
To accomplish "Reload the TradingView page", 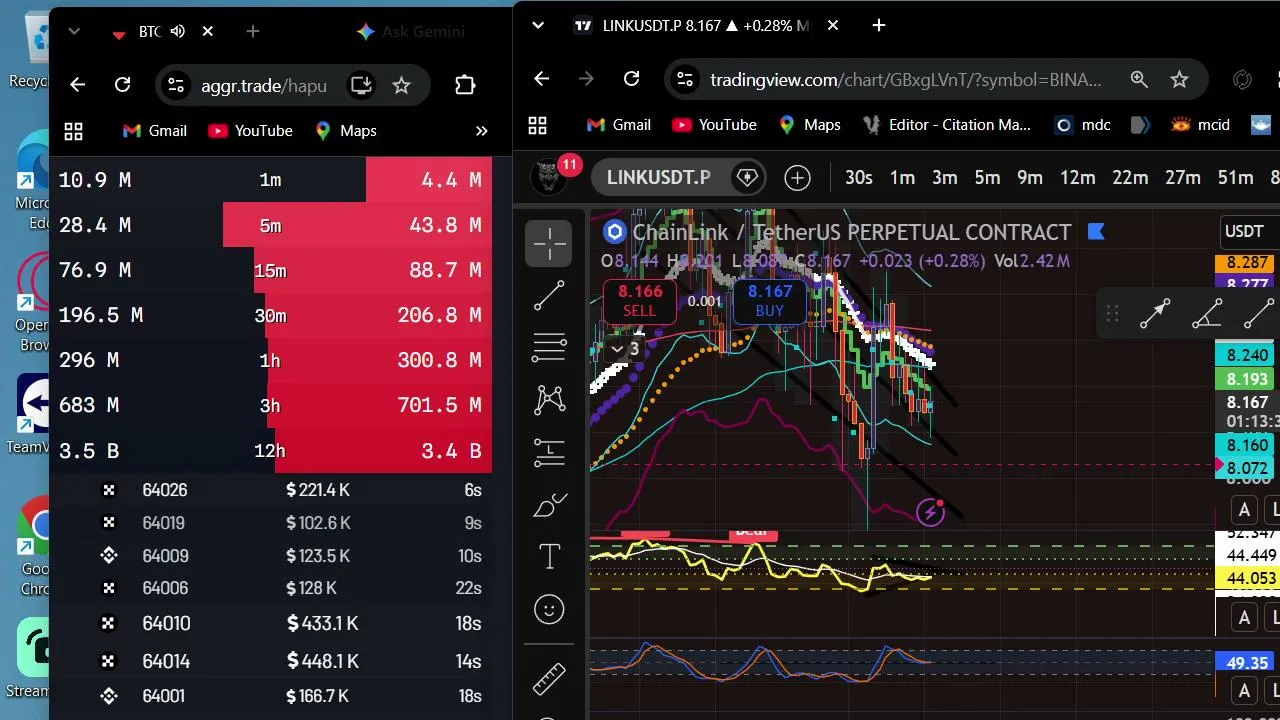I will pyautogui.click(x=631, y=79).
